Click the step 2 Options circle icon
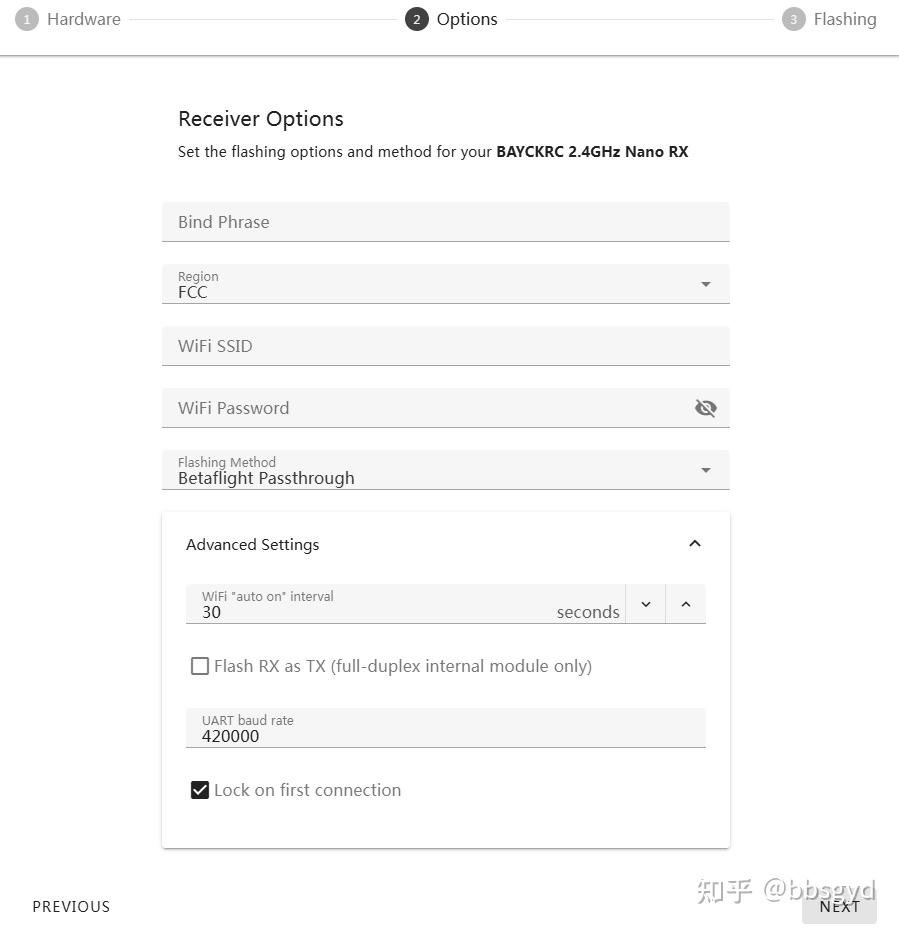This screenshot has width=899, height=931. [416, 19]
